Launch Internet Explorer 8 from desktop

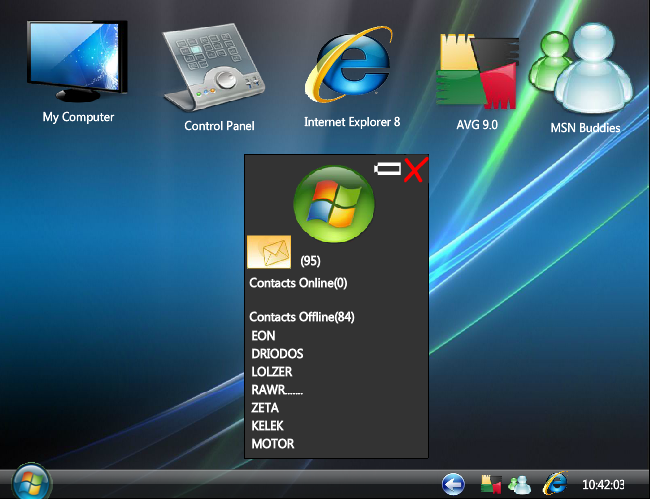coord(348,64)
